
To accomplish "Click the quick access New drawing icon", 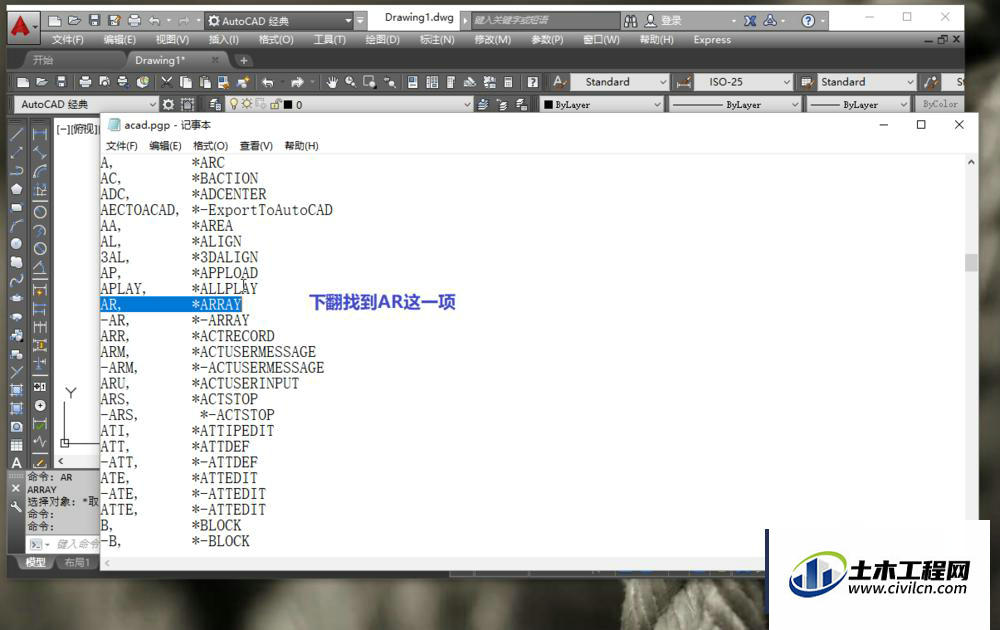I will pyautogui.click(x=55, y=21).
